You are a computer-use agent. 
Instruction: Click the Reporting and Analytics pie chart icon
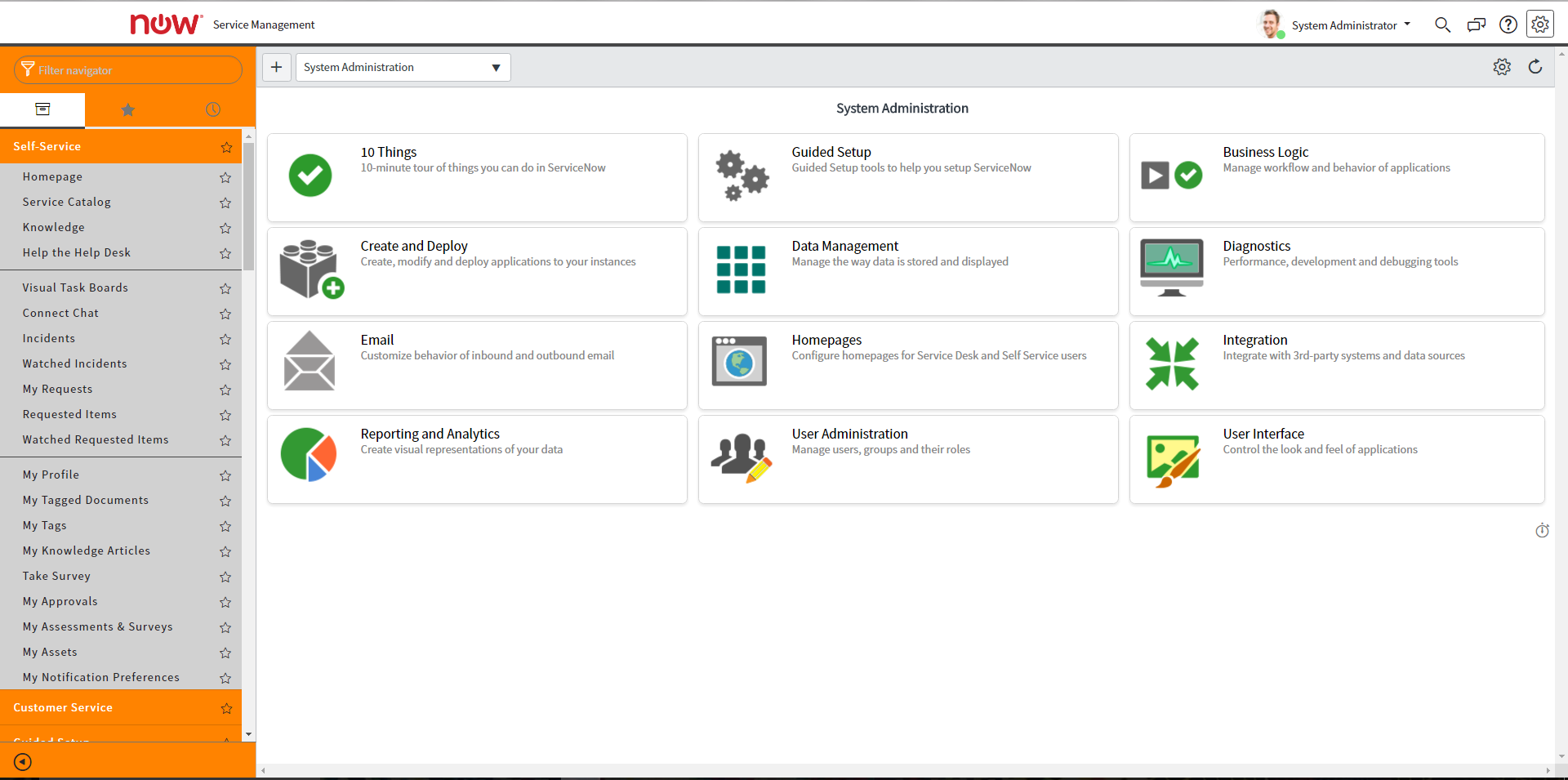click(309, 455)
